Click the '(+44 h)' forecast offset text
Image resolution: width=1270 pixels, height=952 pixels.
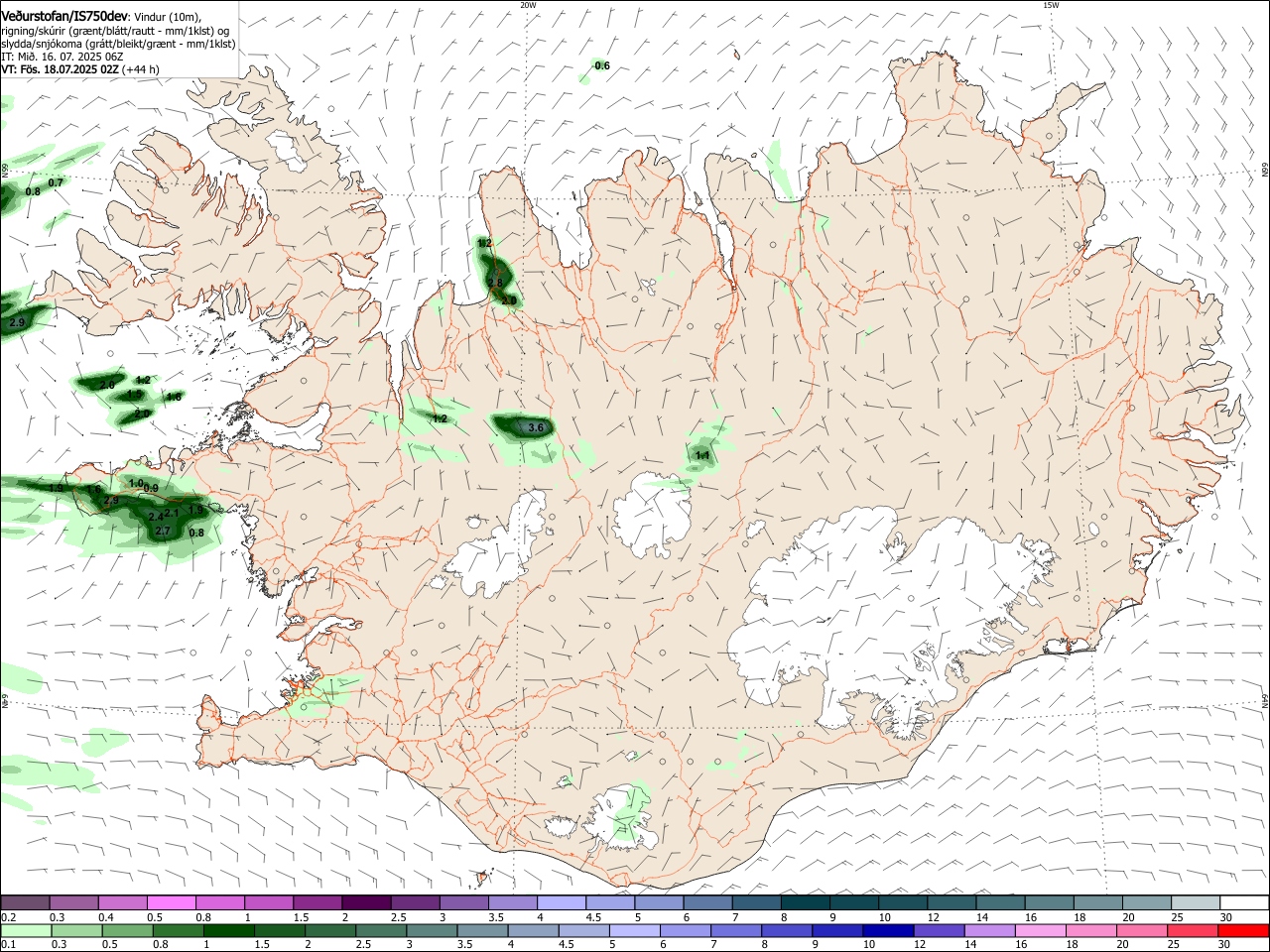point(141,69)
